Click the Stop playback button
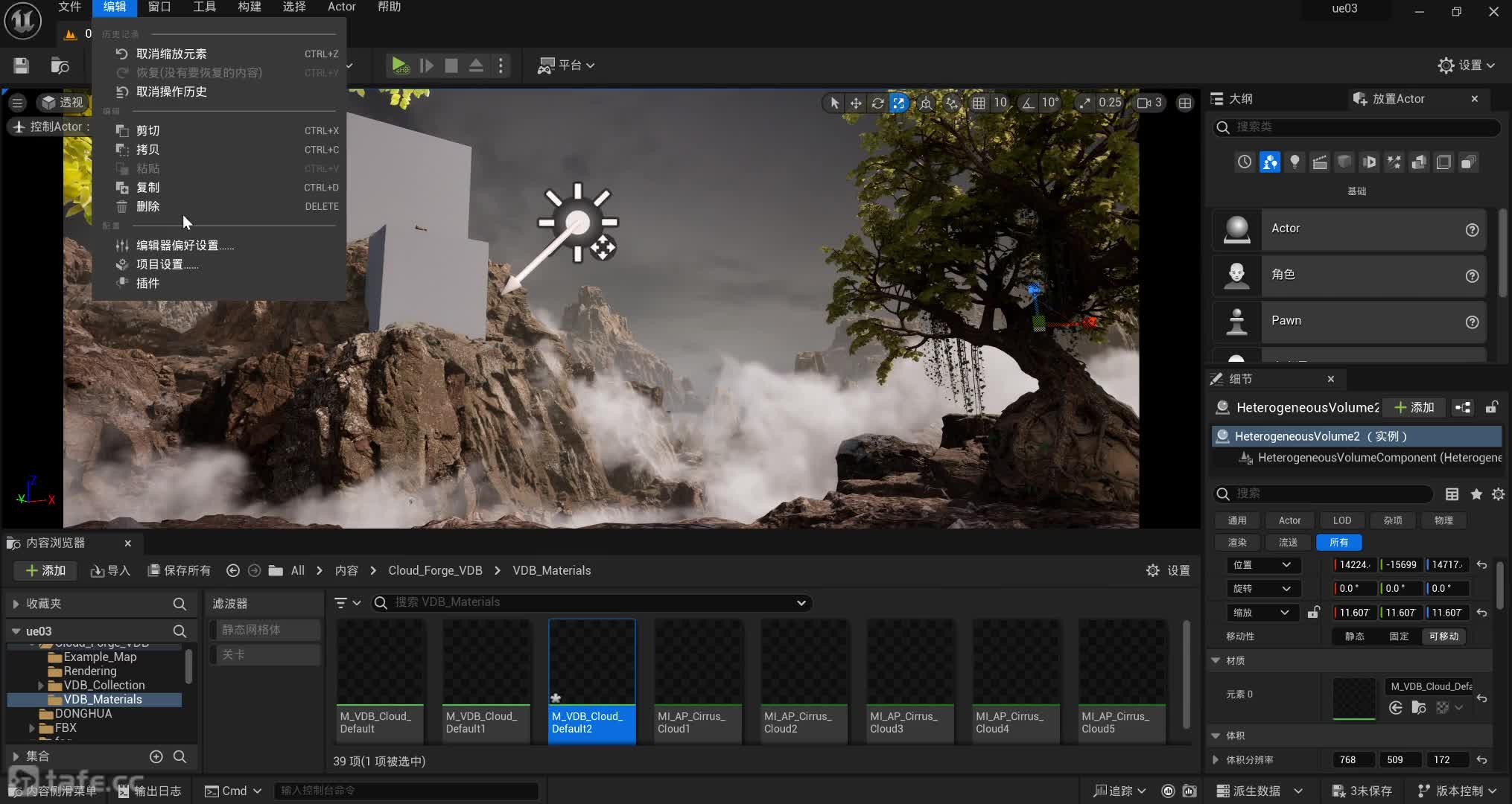Image resolution: width=1512 pixels, height=804 pixels. click(x=451, y=66)
